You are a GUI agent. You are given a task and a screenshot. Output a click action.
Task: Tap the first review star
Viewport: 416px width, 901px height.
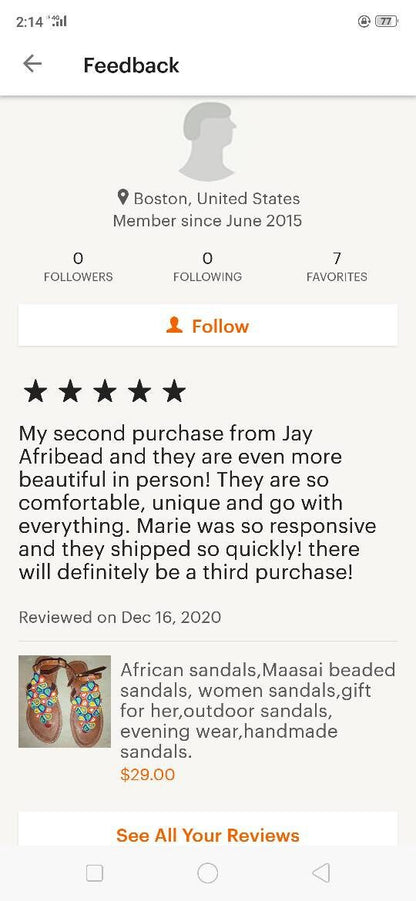pos(36,391)
